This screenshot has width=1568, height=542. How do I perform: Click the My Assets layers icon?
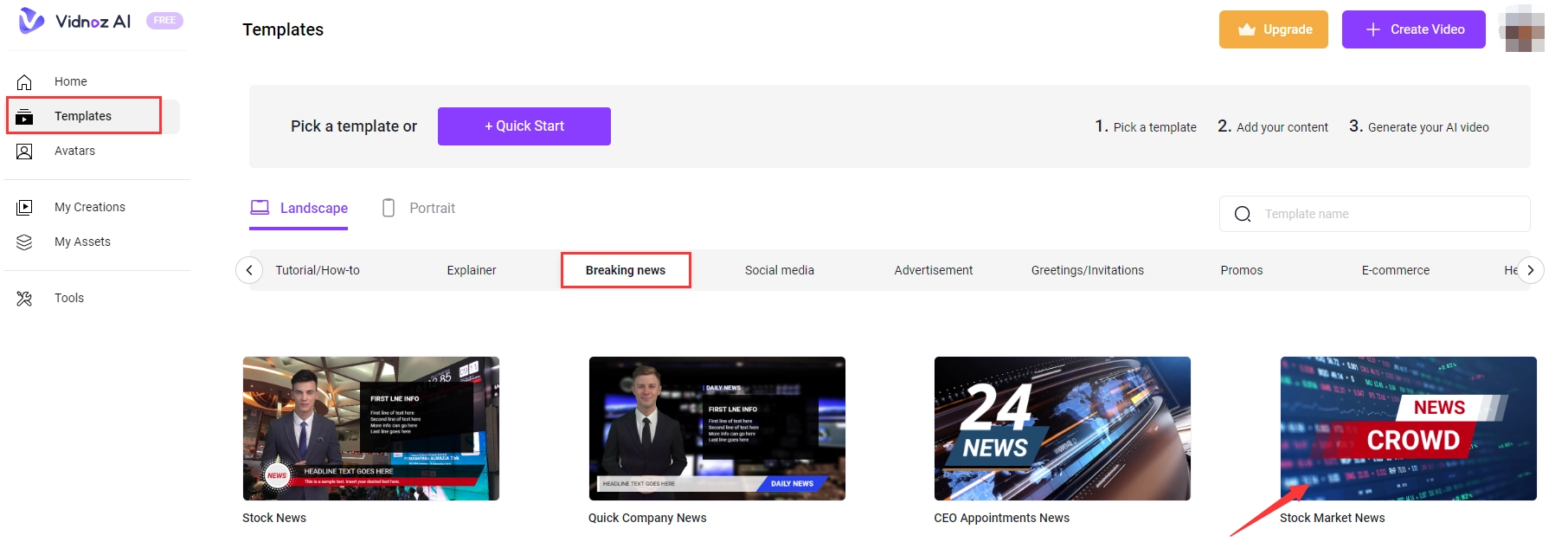click(24, 242)
